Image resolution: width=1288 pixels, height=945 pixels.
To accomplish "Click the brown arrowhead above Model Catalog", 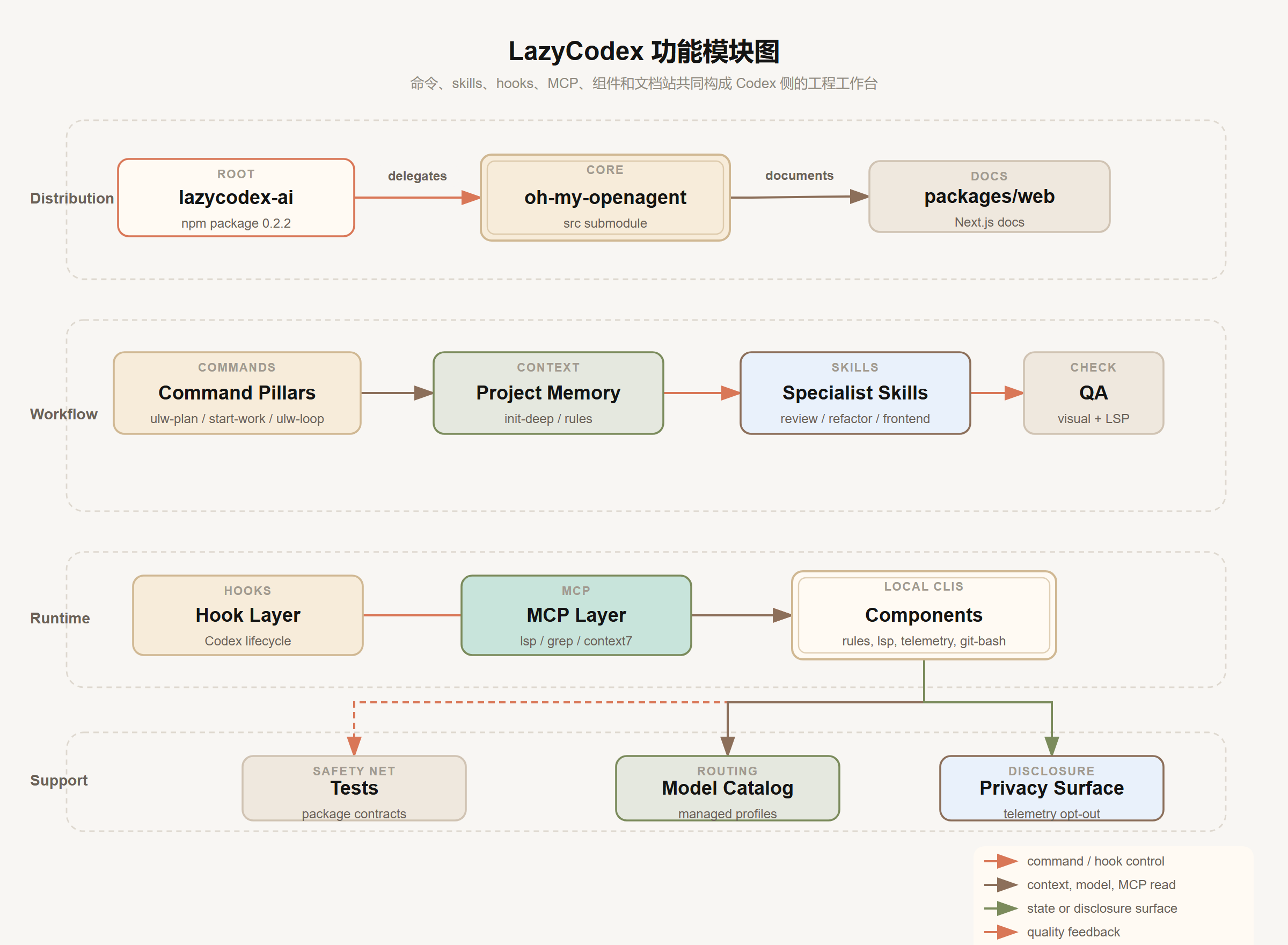I will [727, 746].
